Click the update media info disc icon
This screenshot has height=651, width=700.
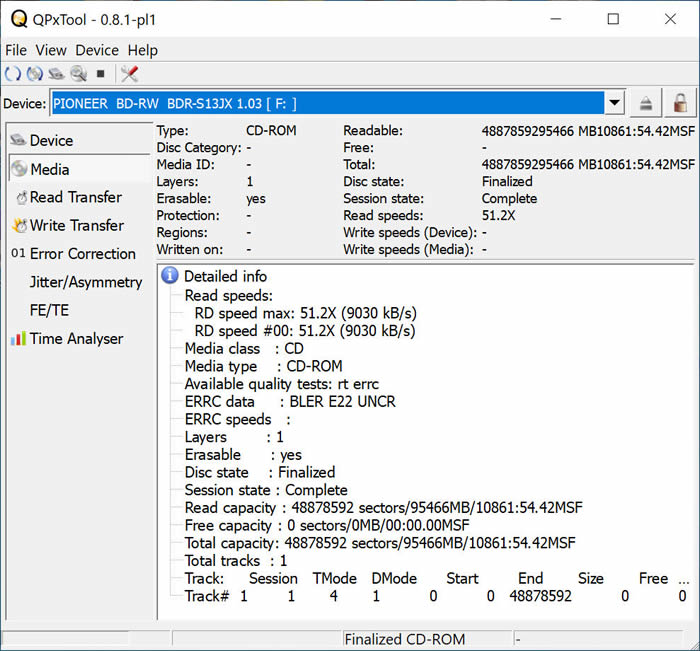click(35, 74)
